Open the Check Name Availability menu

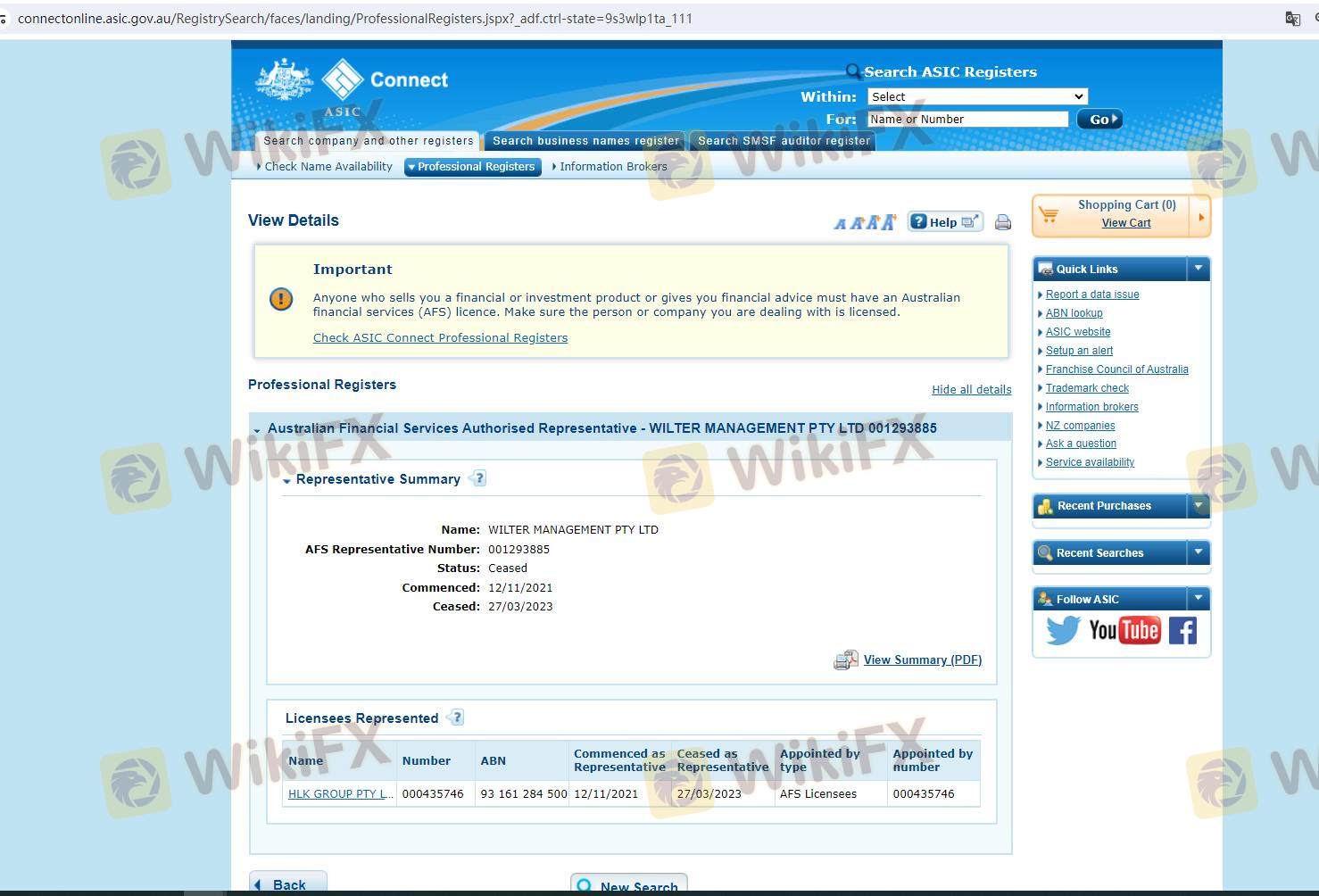328,167
